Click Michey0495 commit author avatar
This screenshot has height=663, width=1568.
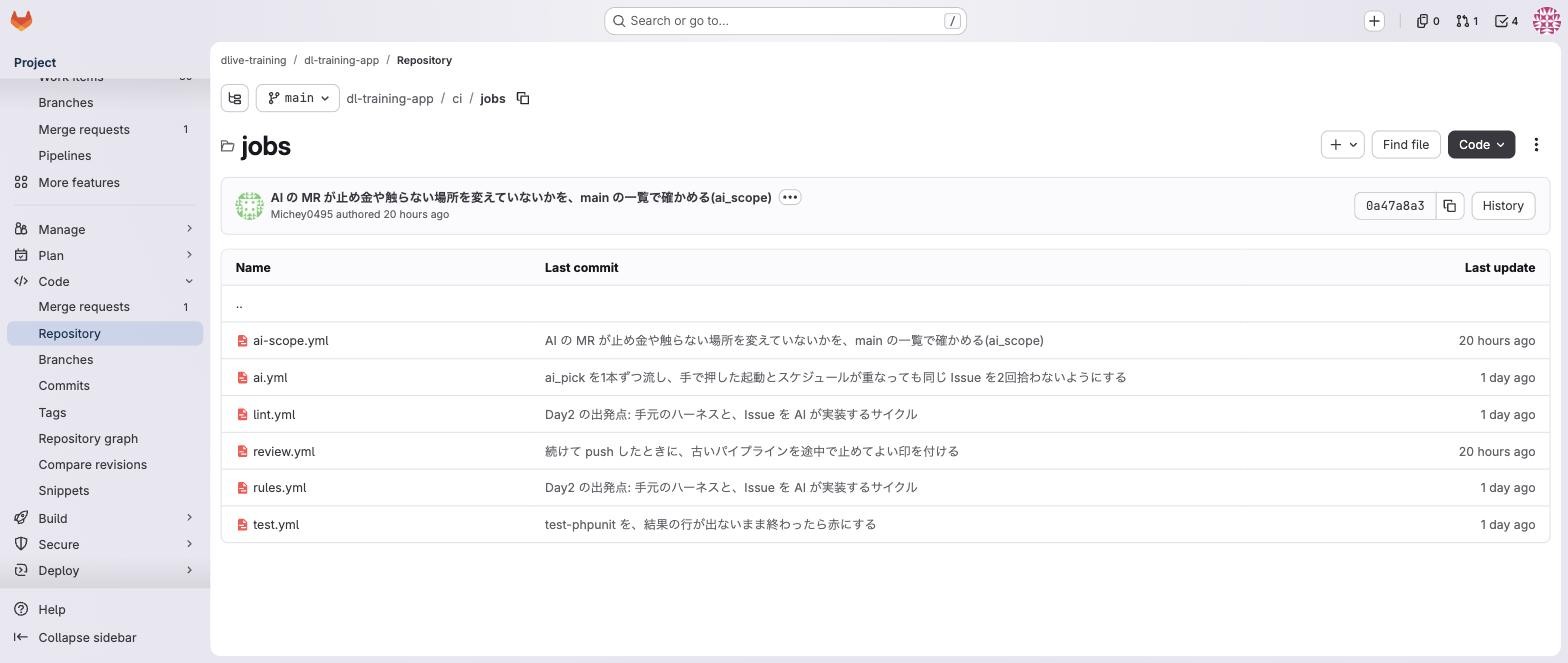click(249, 206)
